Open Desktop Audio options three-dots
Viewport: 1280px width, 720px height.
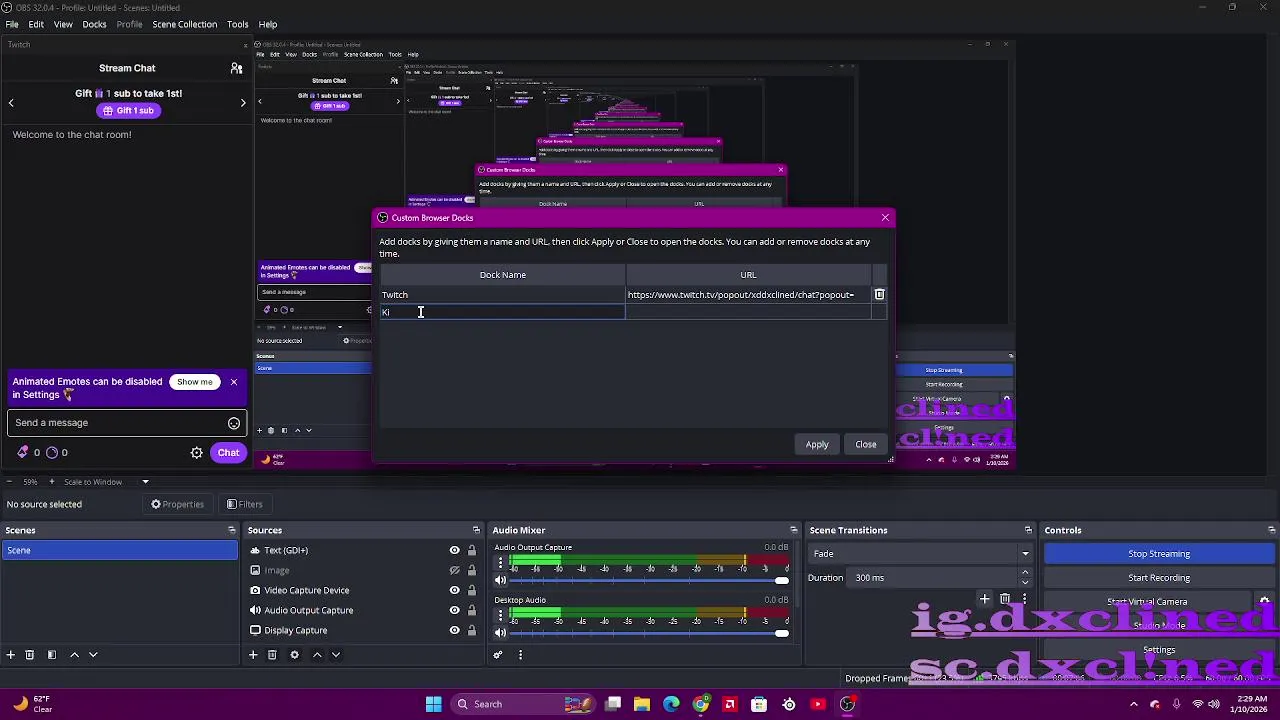500,616
